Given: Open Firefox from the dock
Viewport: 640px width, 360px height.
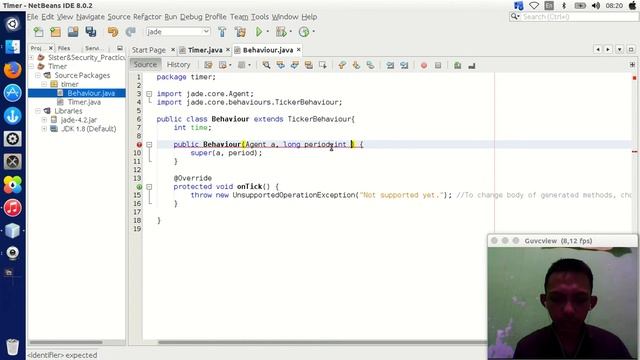Looking at the screenshot, I should [x=13, y=70].
